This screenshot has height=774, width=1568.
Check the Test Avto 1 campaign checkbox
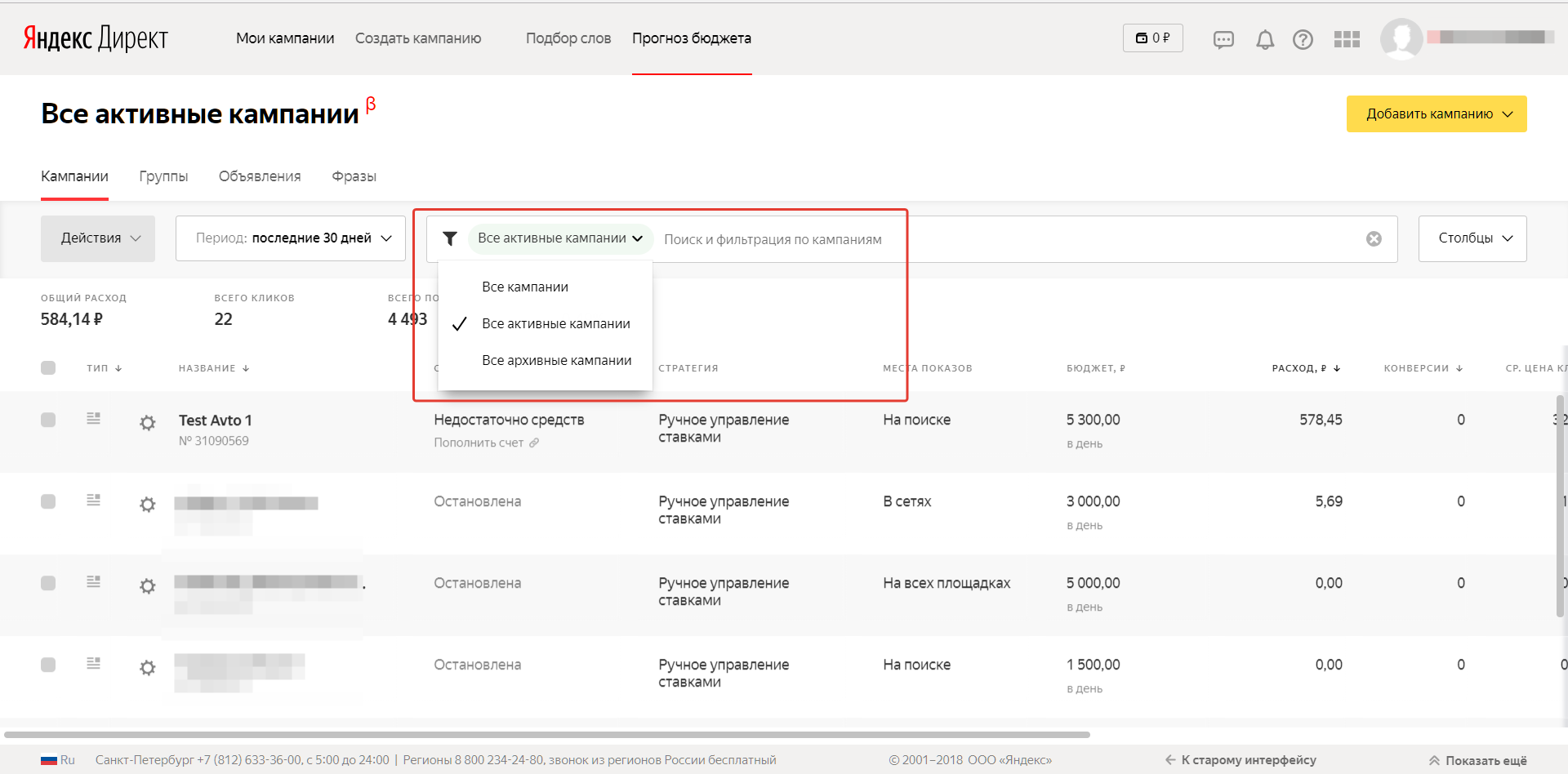click(48, 420)
